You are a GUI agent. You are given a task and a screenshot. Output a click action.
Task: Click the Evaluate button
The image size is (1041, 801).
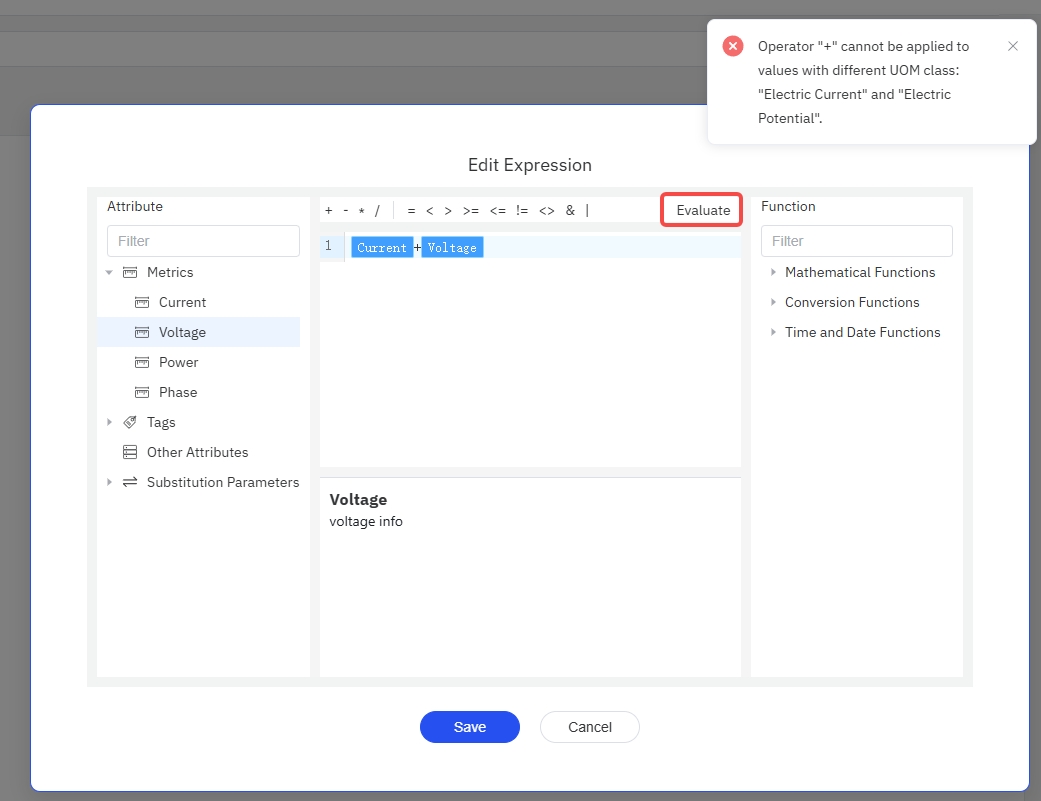pos(703,210)
